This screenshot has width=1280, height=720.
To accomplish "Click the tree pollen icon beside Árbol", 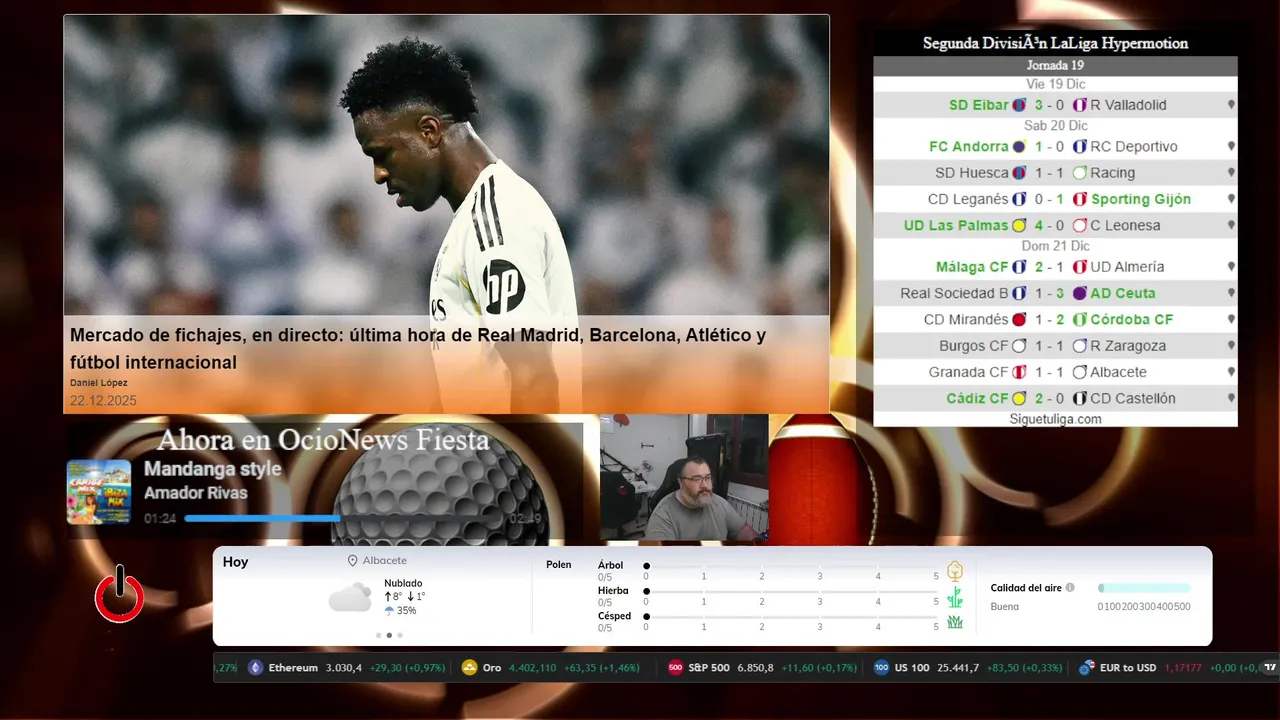I will coord(955,571).
